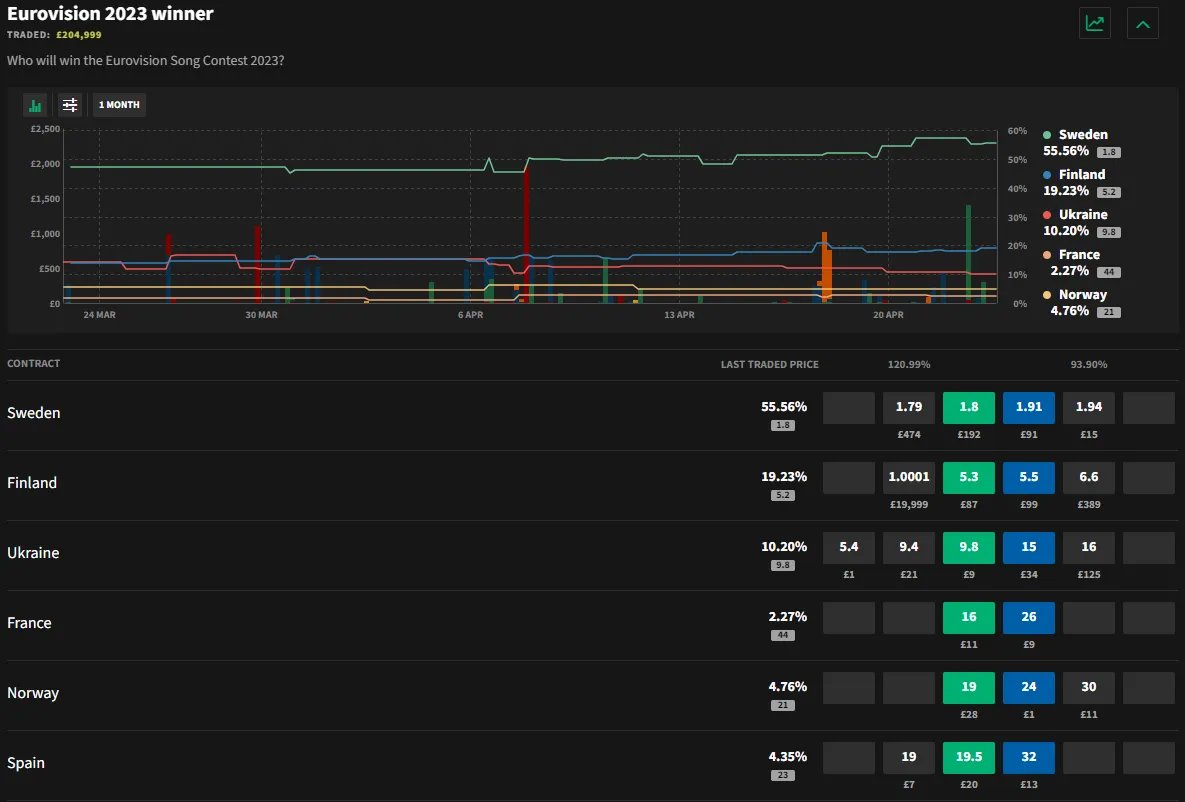1185x802 pixels.
Task: Click Sweden blue 1.91 sell price
Action: (x=1028, y=408)
